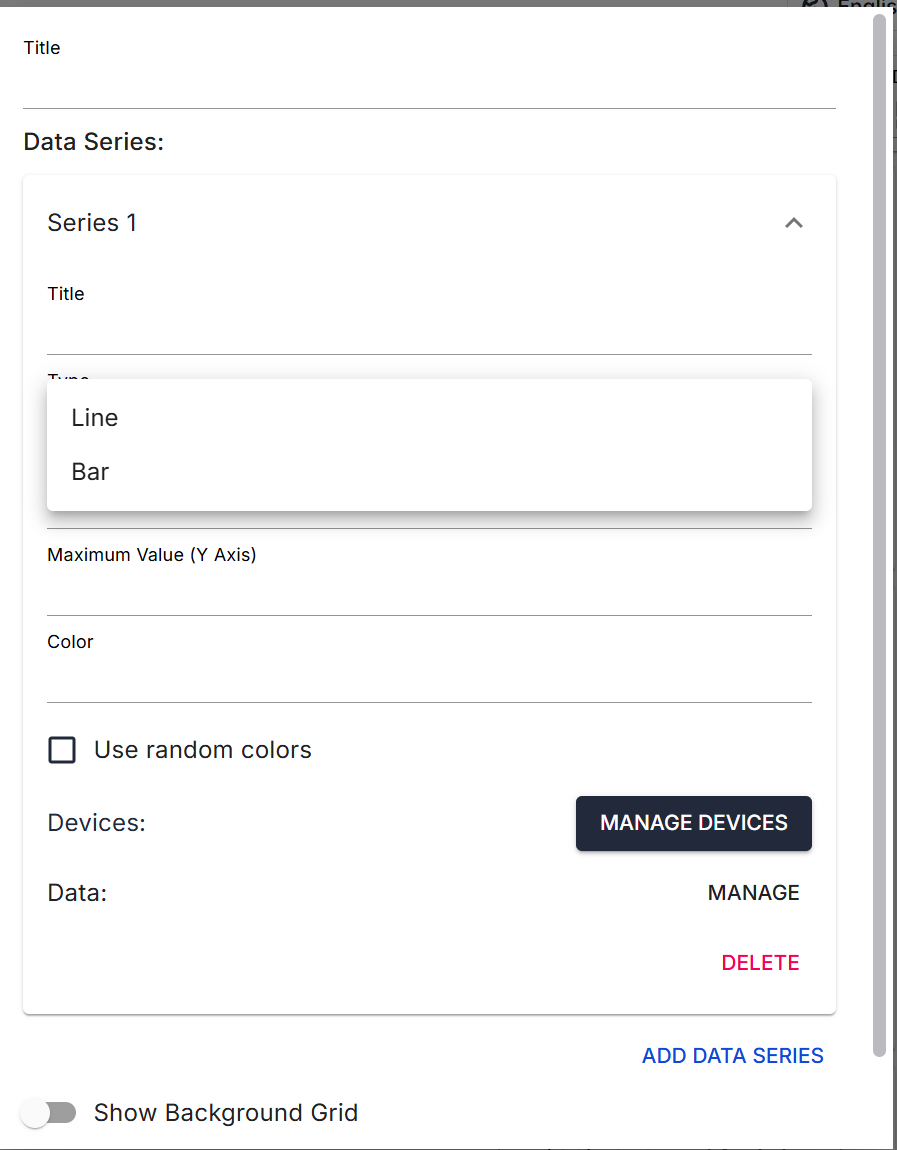Collapse the Series 1 panel chevron
The width and height of the screenshot is (897, 1150).
tap(794, 223)
